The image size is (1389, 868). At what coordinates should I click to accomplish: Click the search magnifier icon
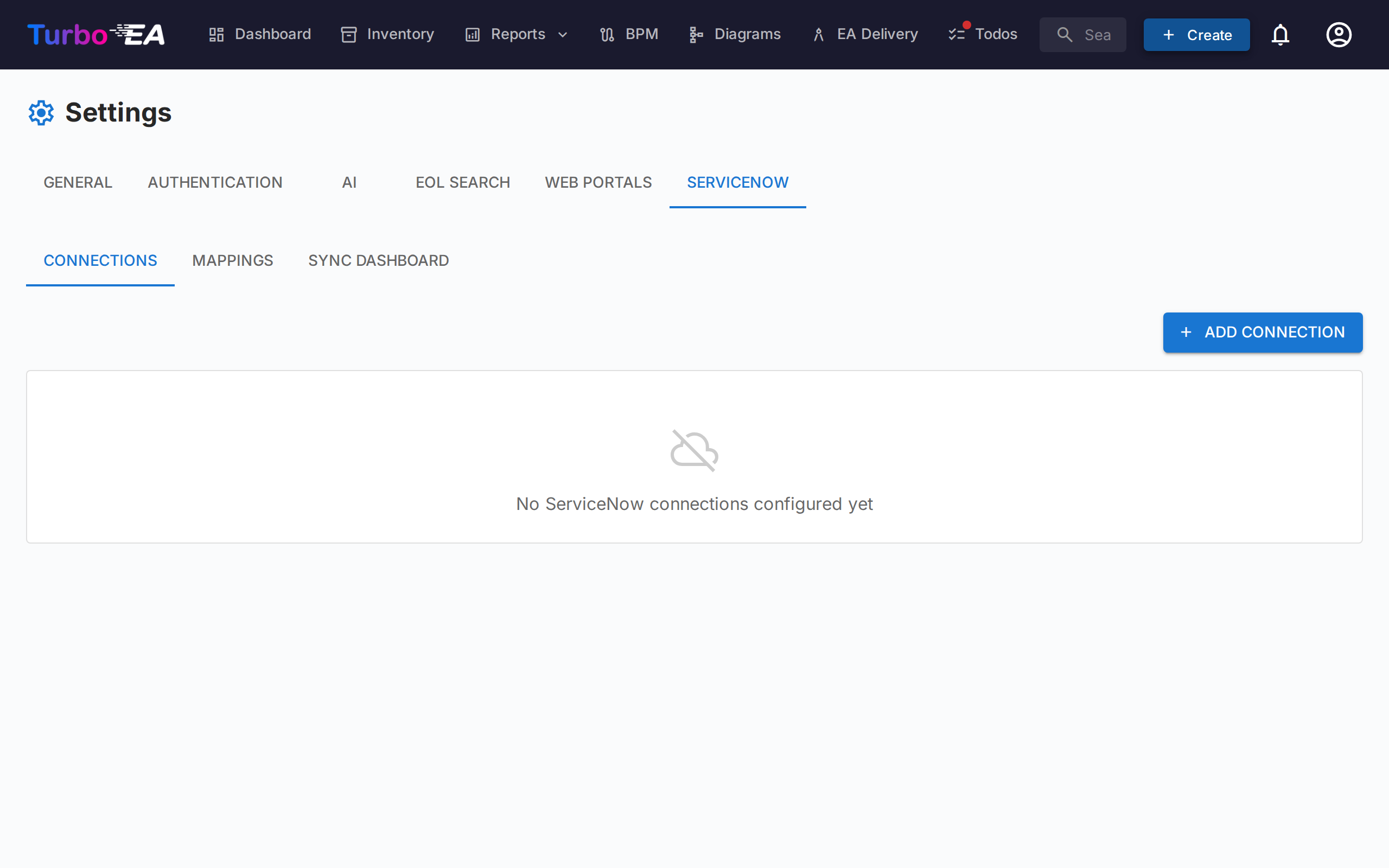(1065, 34)
